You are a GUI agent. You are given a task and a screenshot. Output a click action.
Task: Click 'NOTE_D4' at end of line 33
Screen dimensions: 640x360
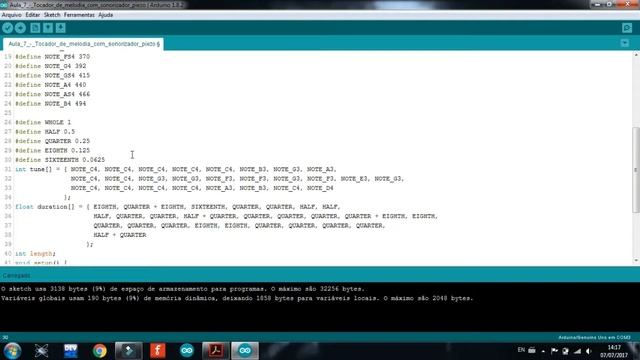pyautogui.click(x=320, y=188)
